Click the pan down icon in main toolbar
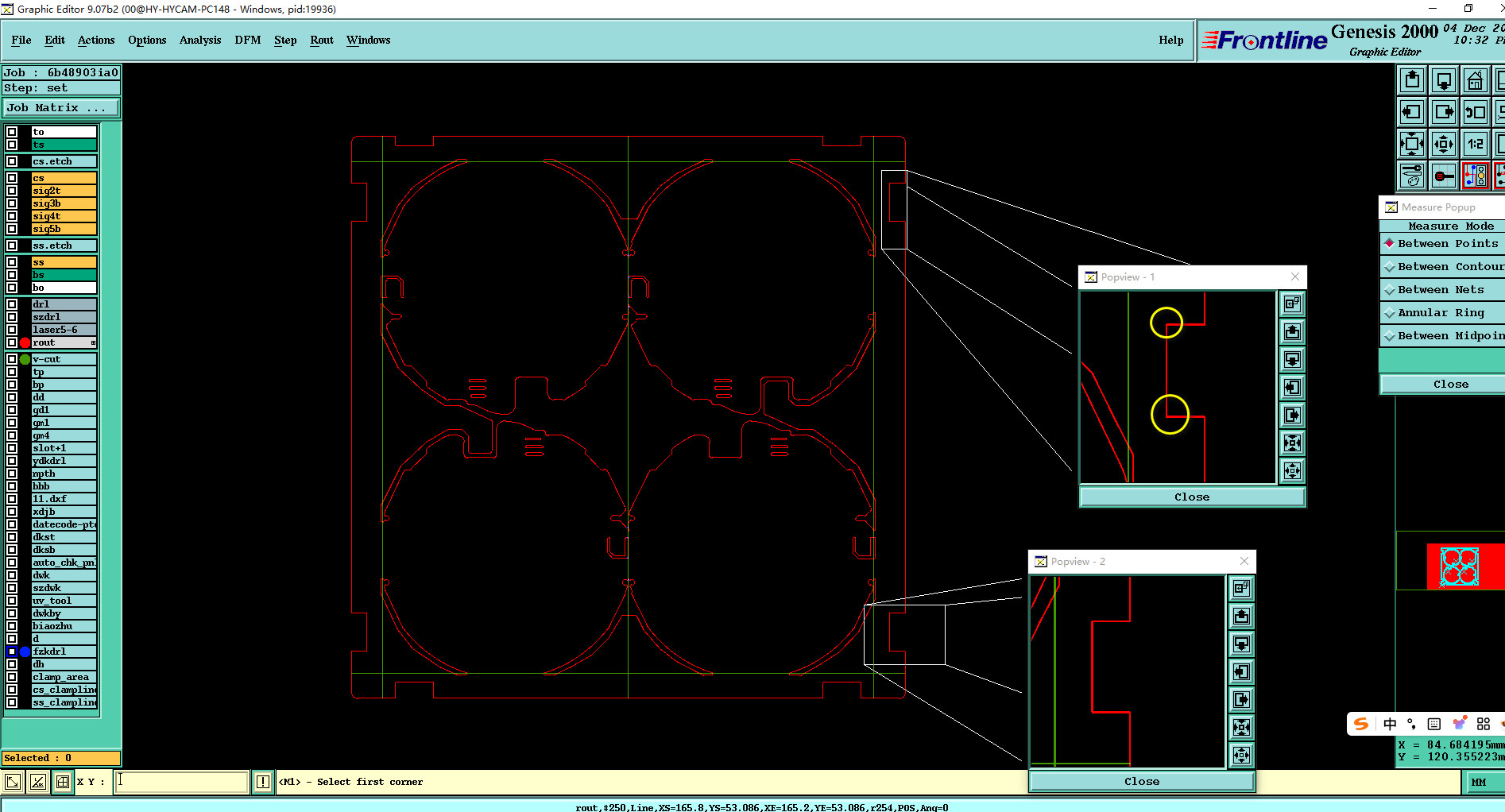Screen dimensions: 1505x812 coord(1444,80)
